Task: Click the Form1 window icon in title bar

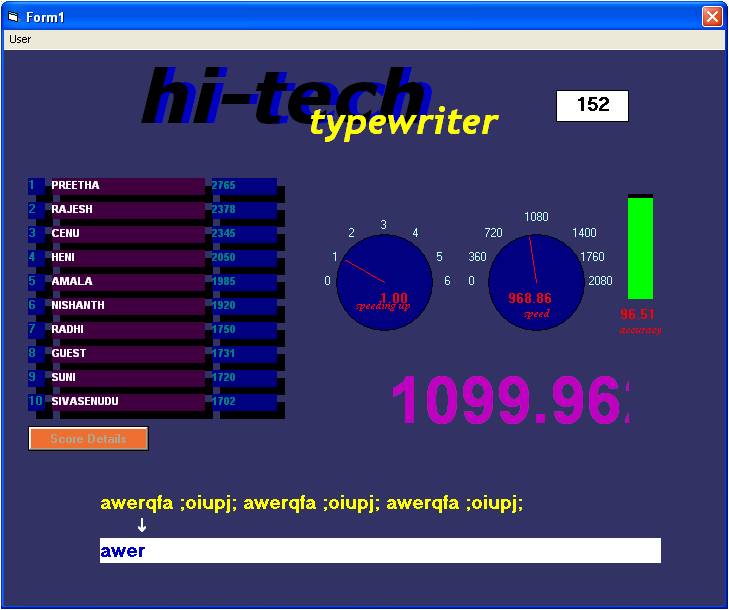Action: [13, 17]
